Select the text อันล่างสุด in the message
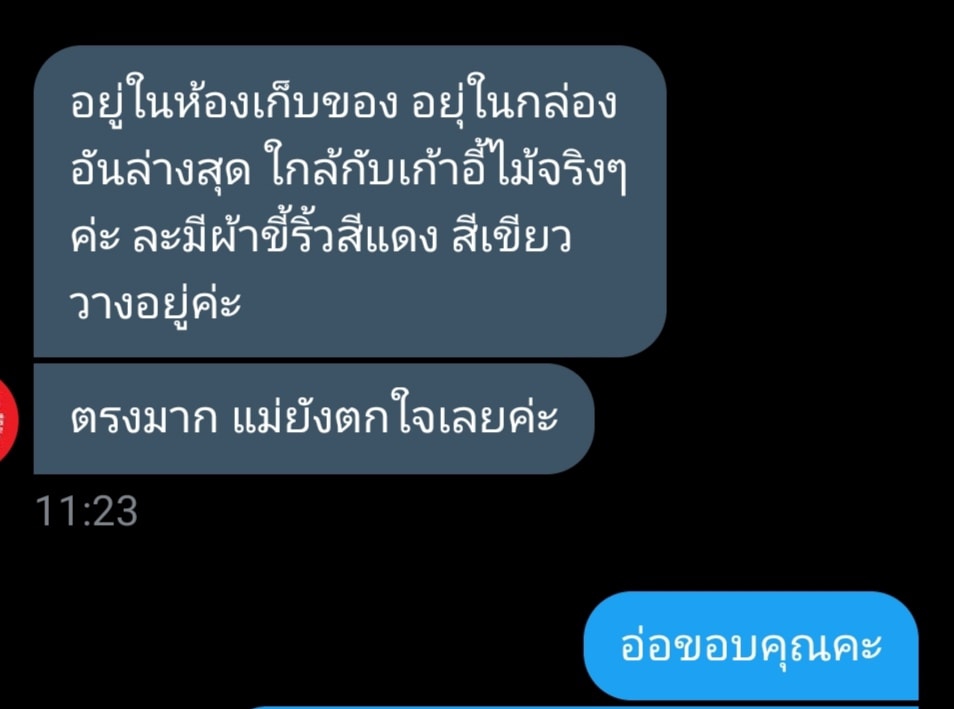 click(161, 170)
